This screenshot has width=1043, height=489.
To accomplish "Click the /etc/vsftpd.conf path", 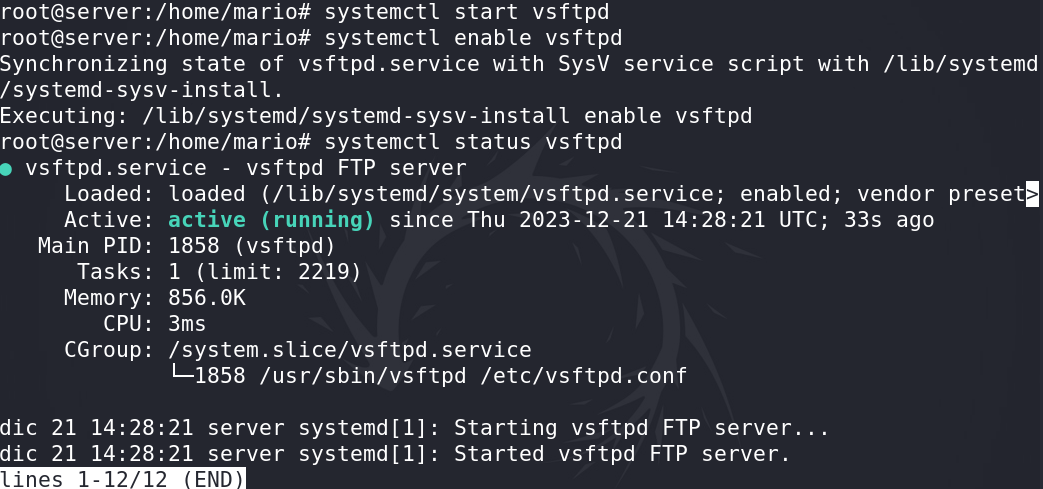I will point(583,376).
